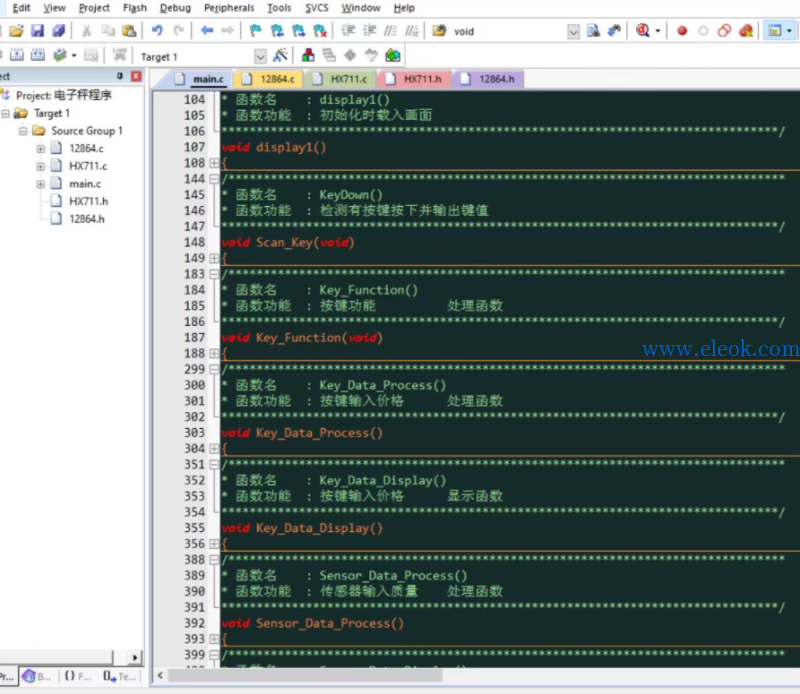Toggle enable/disable breakpoint circle icon
This screenshot has width=800, height=694.
tap(703, 31)
